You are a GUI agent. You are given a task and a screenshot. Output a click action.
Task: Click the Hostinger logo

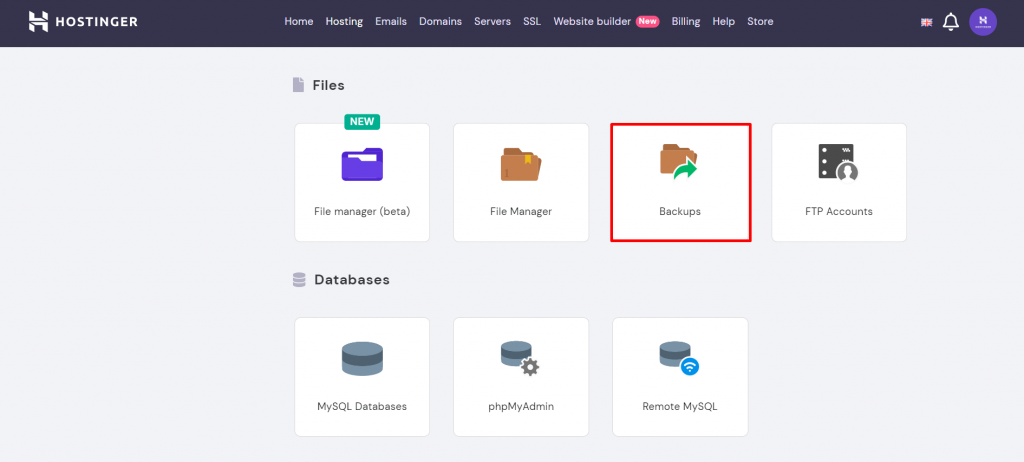coord(83,22)
